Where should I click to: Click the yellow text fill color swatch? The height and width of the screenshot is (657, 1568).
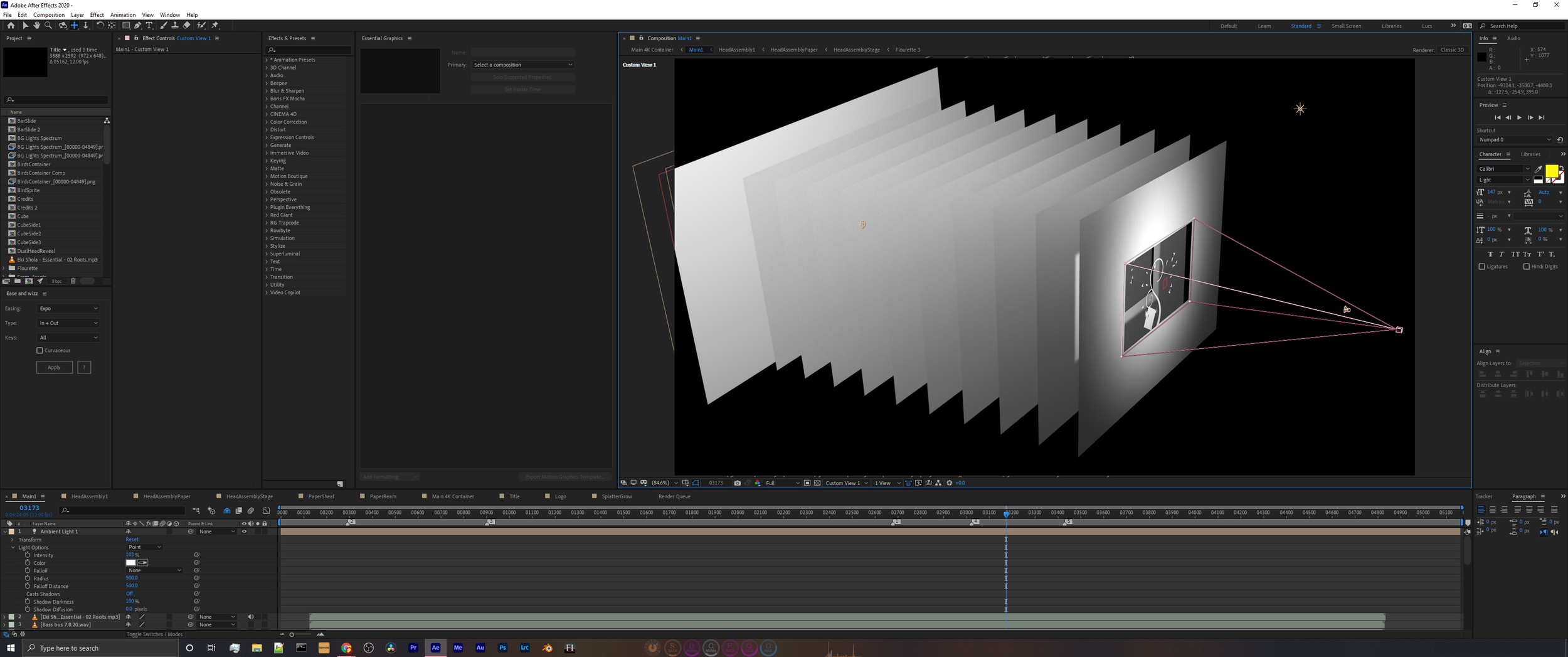(1551, 171)
